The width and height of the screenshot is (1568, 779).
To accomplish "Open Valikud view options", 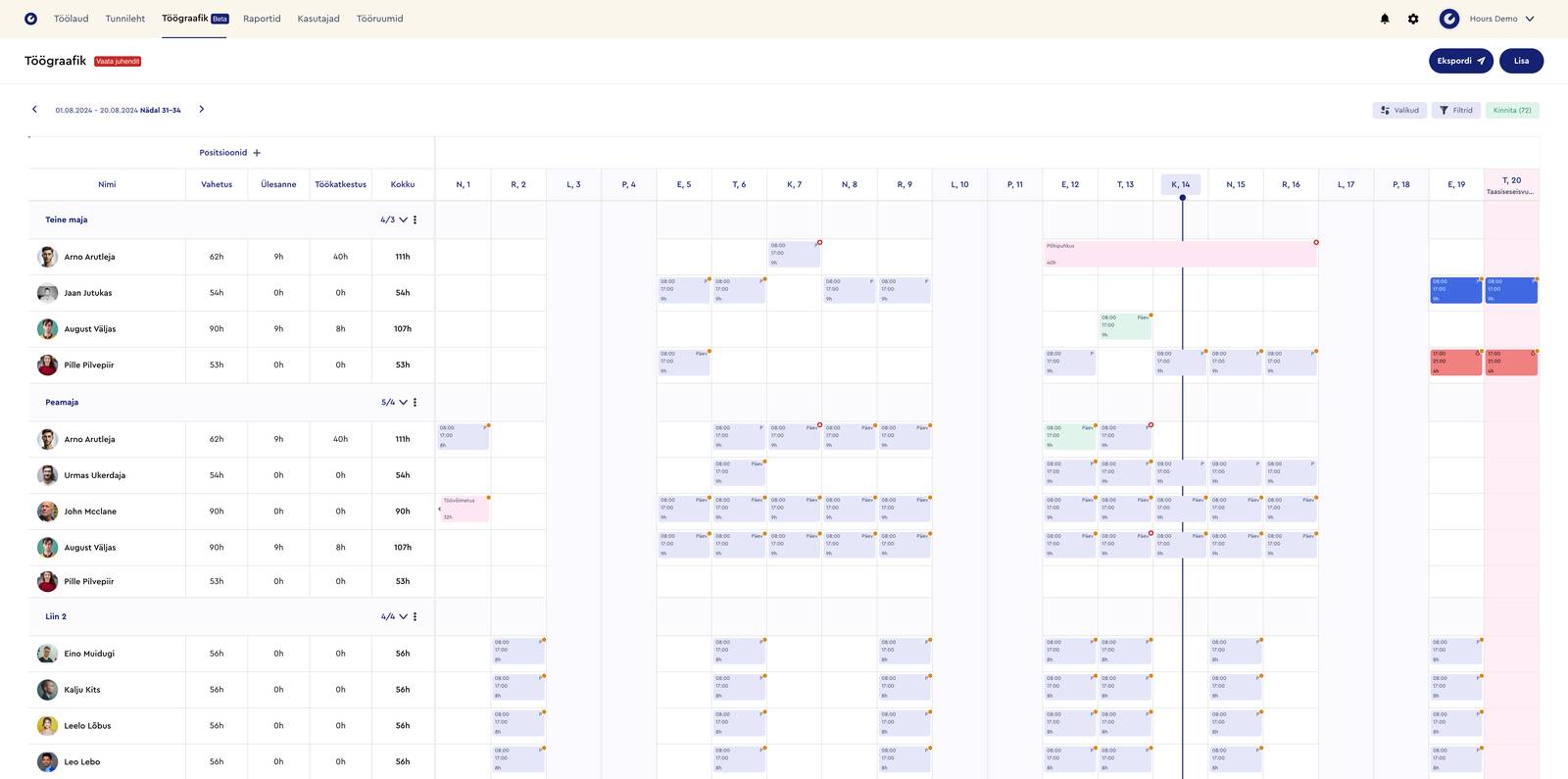I will pos(1399,111).
